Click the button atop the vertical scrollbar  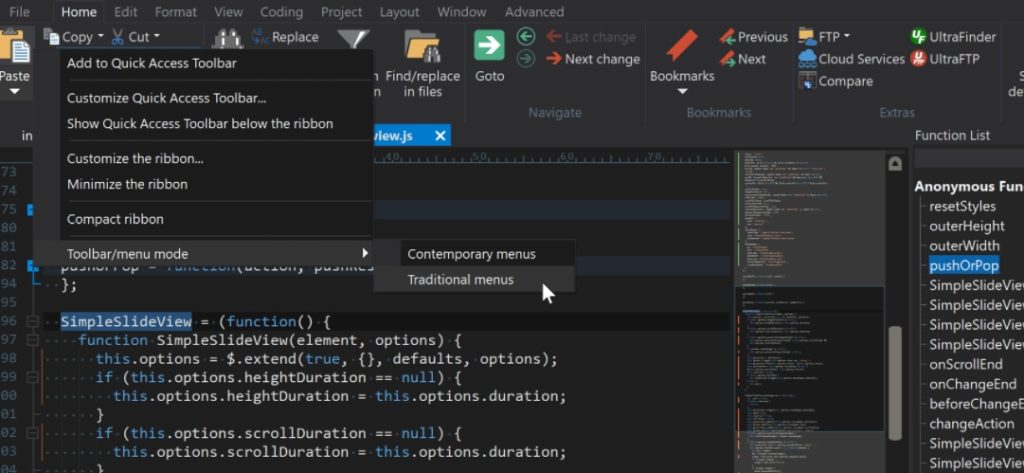tap(895, 164)
